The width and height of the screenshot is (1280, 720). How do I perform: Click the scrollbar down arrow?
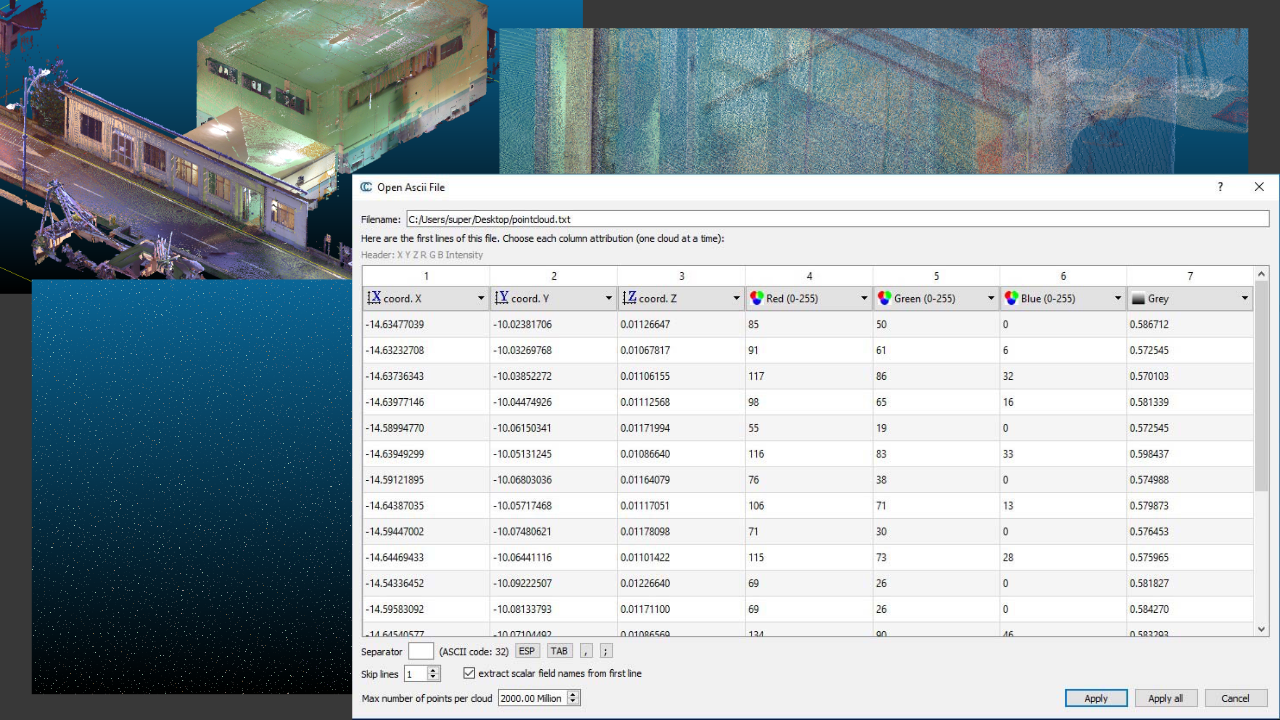1261,629
